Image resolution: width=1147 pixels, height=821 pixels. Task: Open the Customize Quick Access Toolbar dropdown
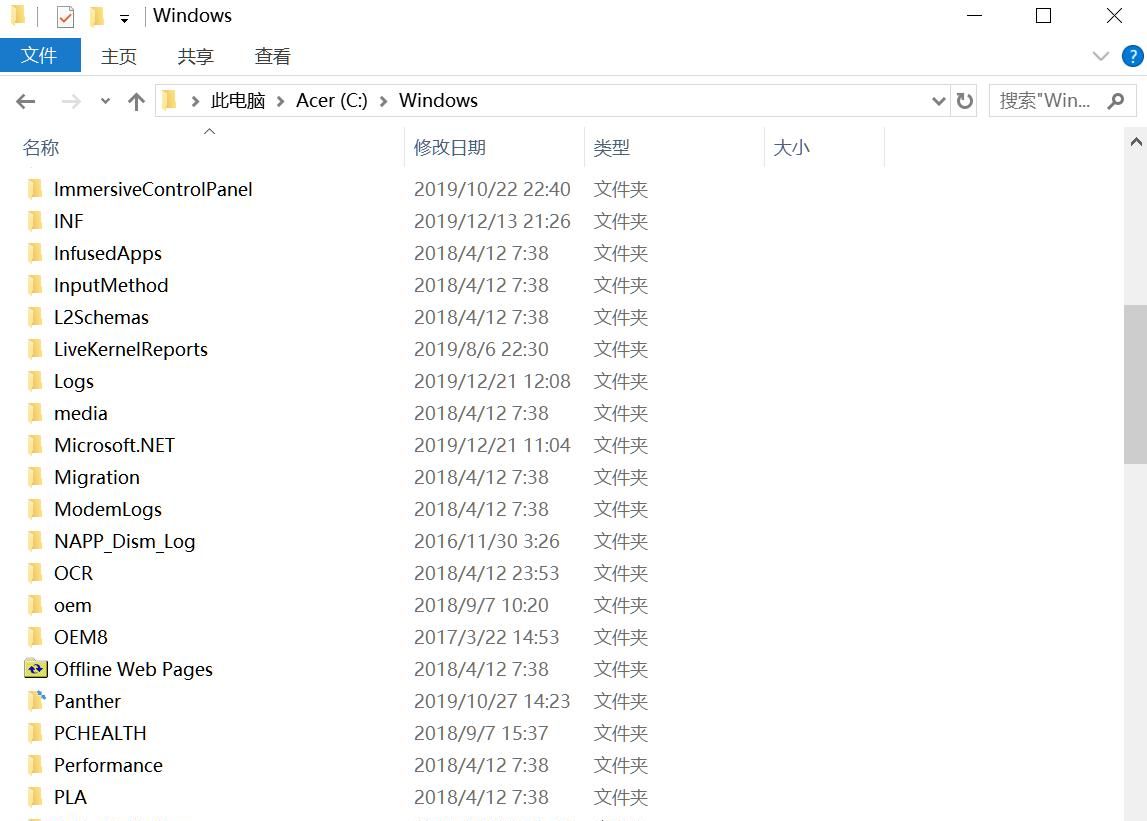click(124, 18)
